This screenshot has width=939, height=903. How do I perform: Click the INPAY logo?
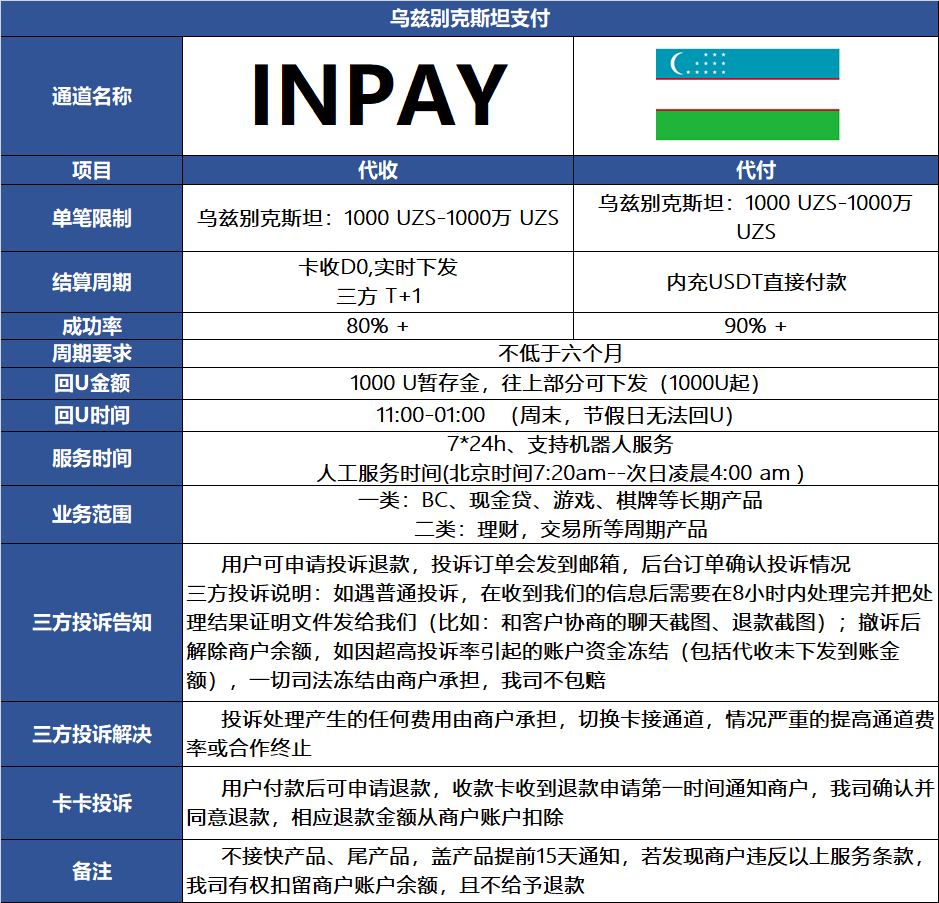tap(378, 96)
